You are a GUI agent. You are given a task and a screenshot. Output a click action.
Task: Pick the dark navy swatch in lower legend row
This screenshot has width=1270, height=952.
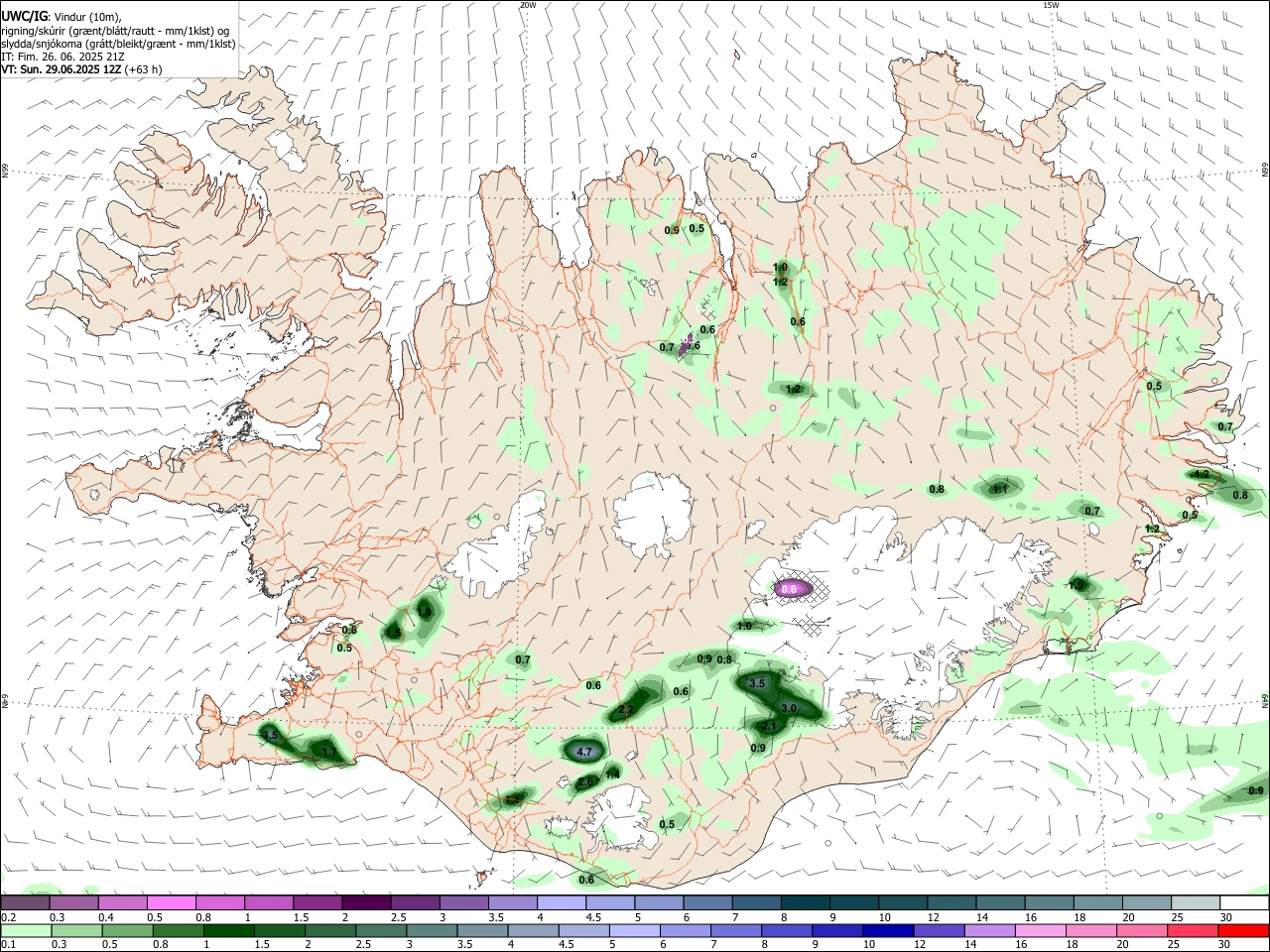pyautogui.click(x=886, y=931)
